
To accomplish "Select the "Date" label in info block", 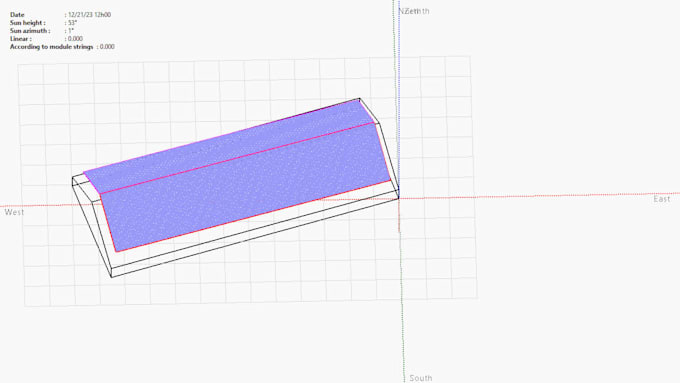I will point(17,15).
